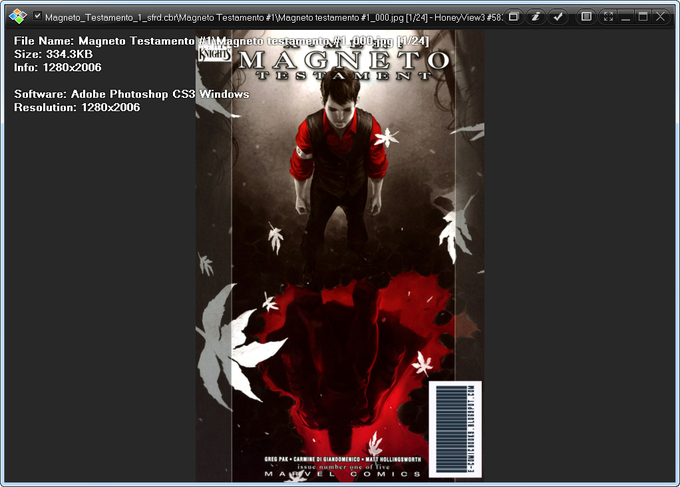Viewport: 680px width, 487px height.
Task: Click the title bar file path text
Action: (273, 18)
